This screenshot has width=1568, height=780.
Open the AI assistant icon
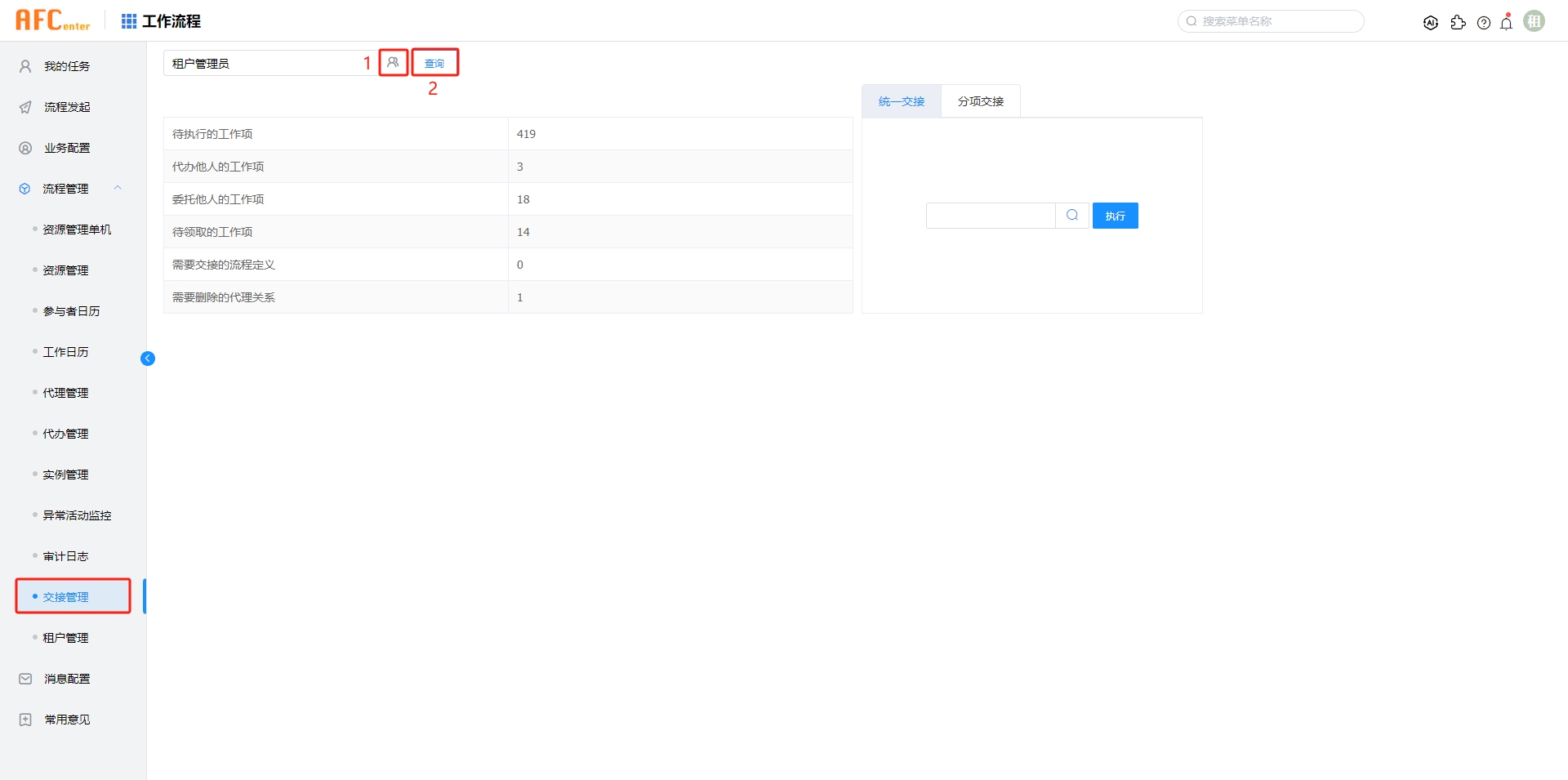tap(1431, 22)
